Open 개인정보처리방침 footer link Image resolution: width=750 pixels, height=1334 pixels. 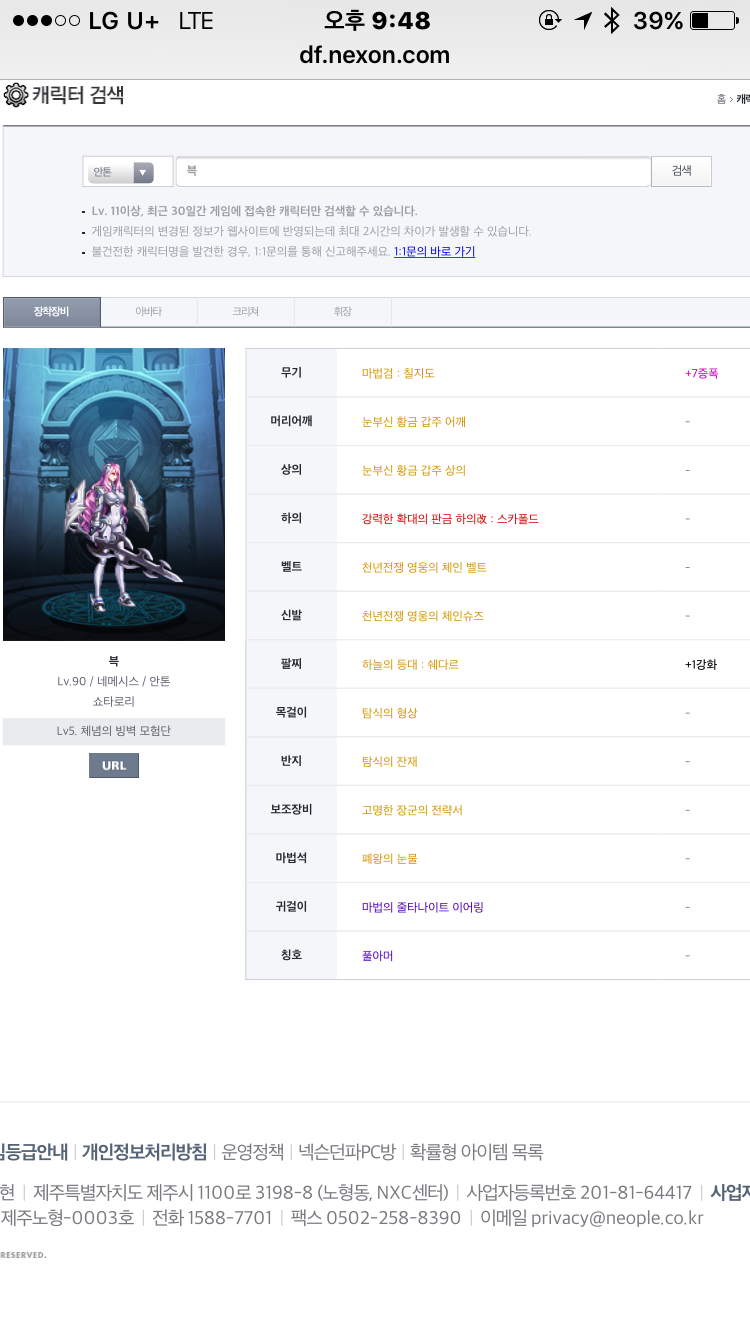coord(144,1151)
